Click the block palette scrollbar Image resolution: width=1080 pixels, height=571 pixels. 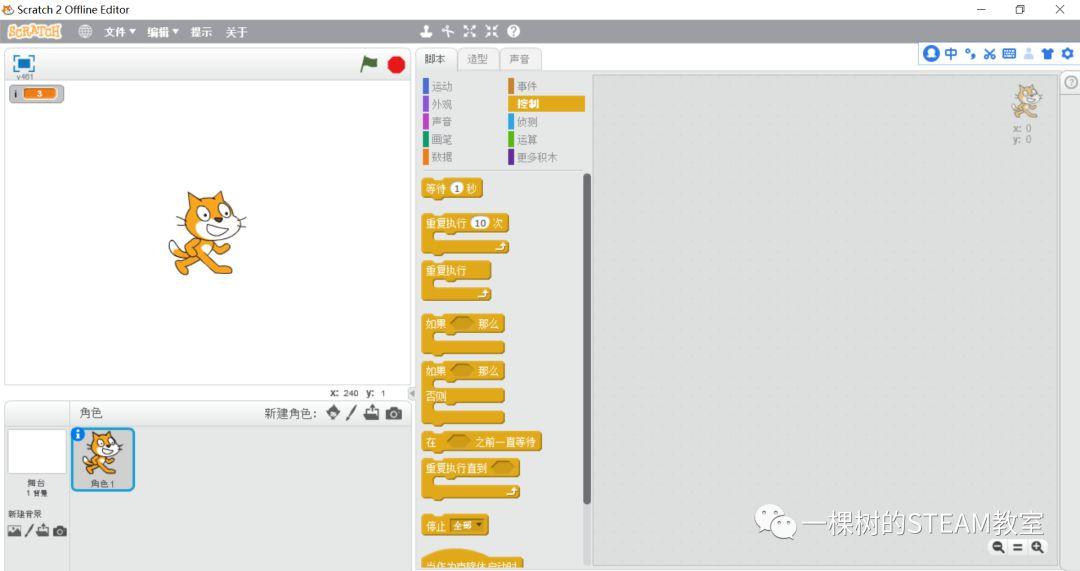(587, 339)
